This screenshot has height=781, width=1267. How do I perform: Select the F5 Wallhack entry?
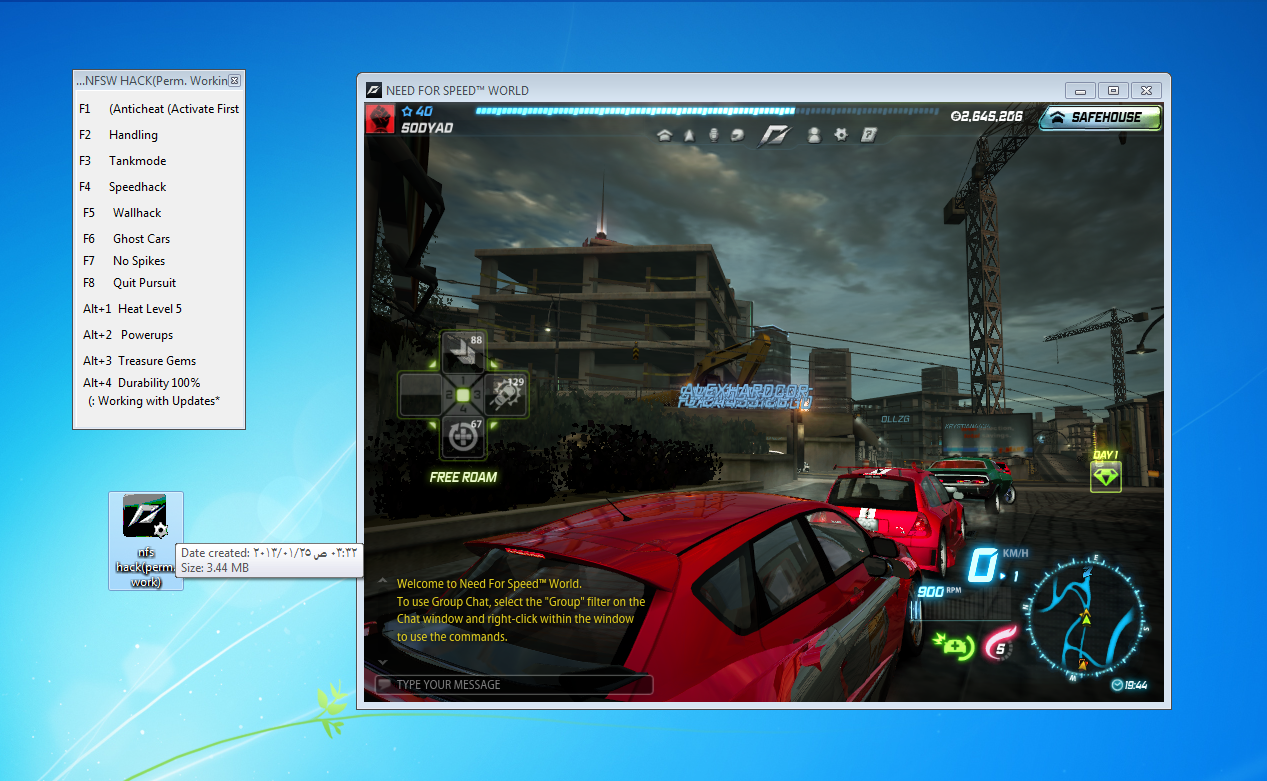point(122,213)
